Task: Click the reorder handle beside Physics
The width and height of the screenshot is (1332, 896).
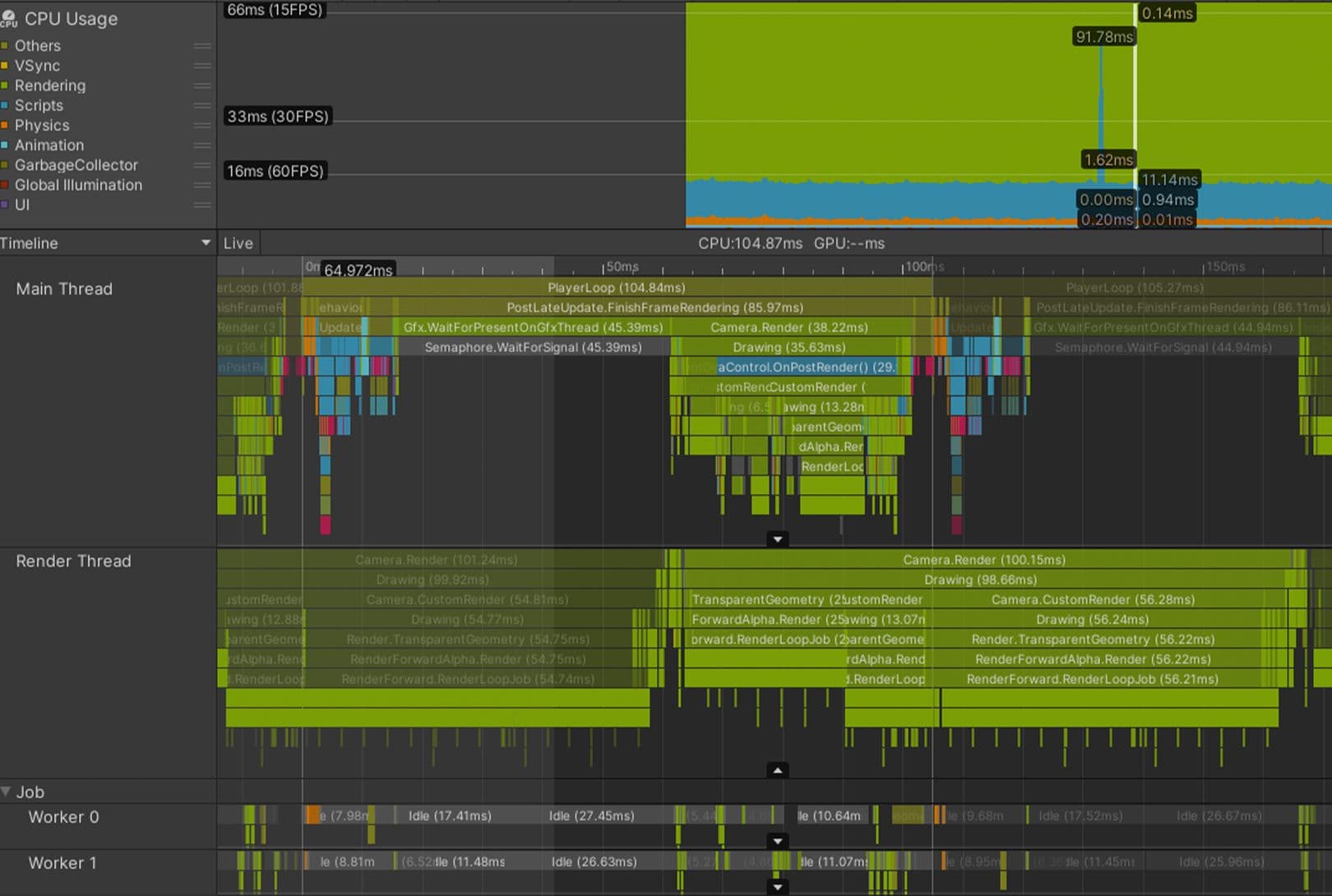Action: point(202,125)
